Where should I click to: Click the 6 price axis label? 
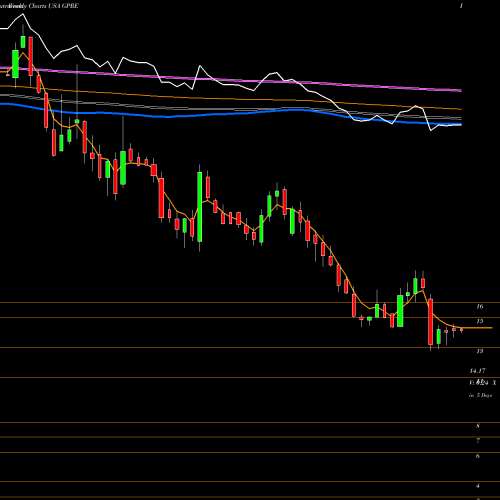478,456
